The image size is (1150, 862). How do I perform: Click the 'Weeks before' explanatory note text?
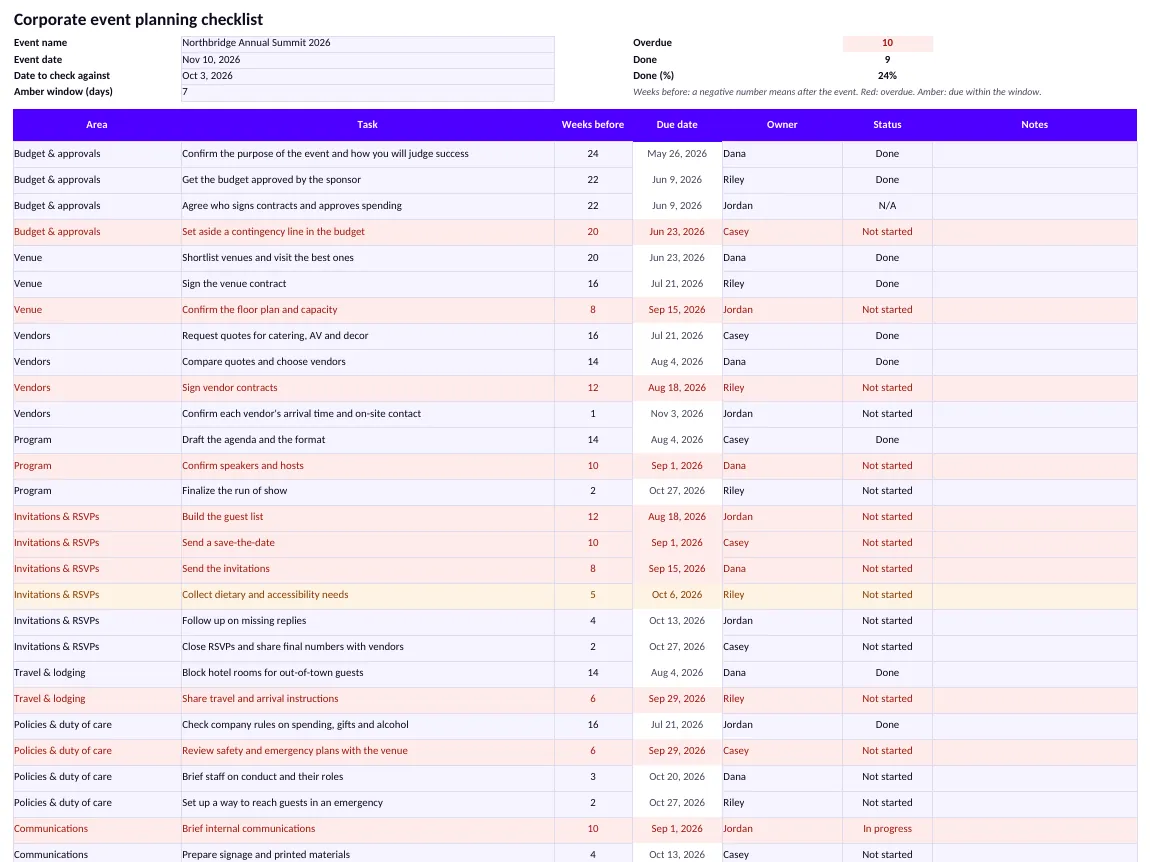[837, 92]
